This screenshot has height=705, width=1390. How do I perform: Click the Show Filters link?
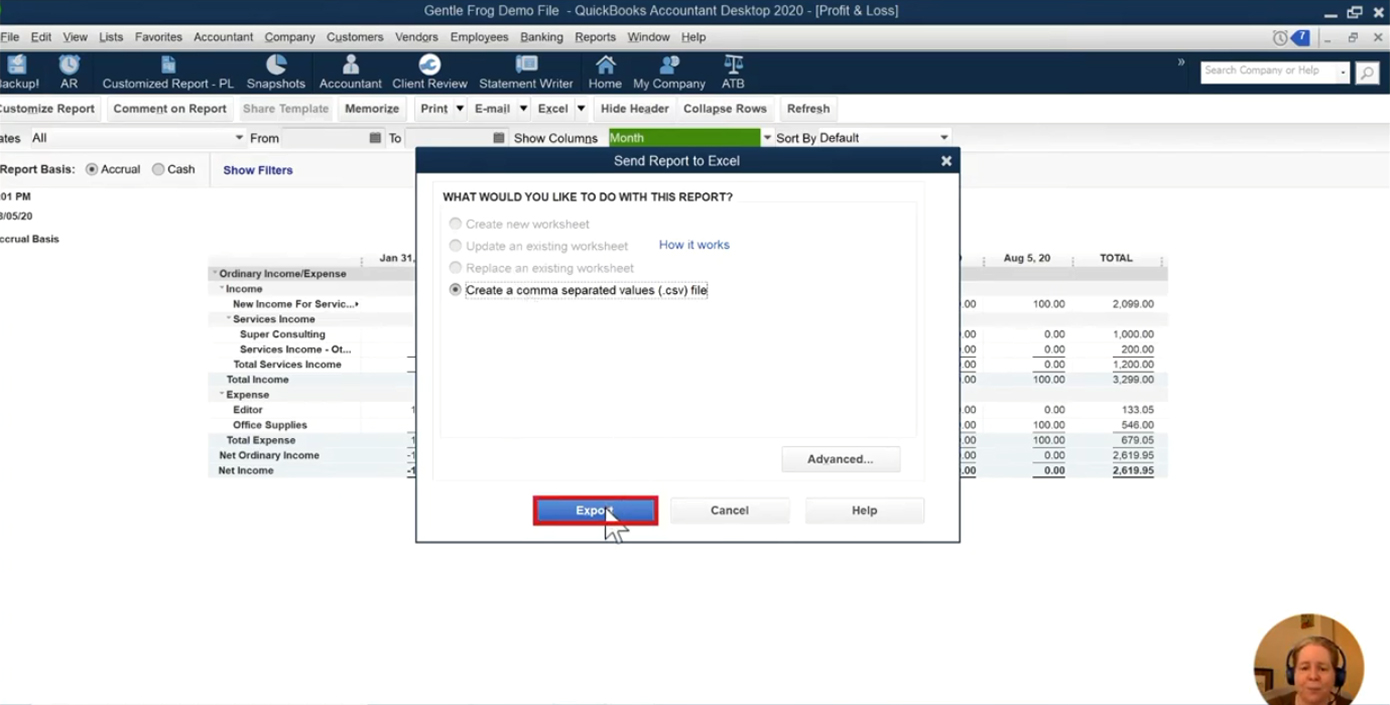point(258,170)
